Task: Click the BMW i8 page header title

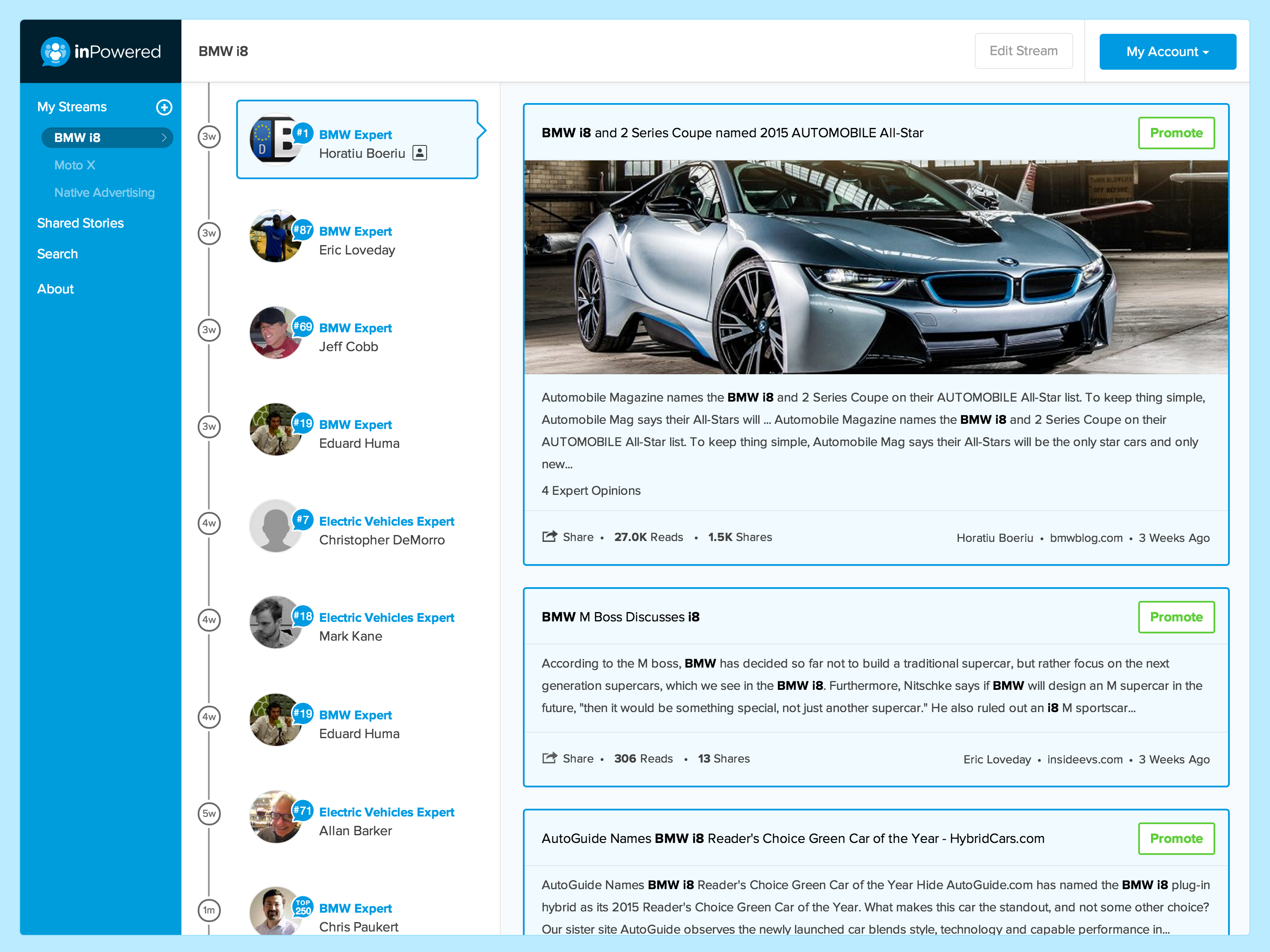Action: tap(223, 51)
